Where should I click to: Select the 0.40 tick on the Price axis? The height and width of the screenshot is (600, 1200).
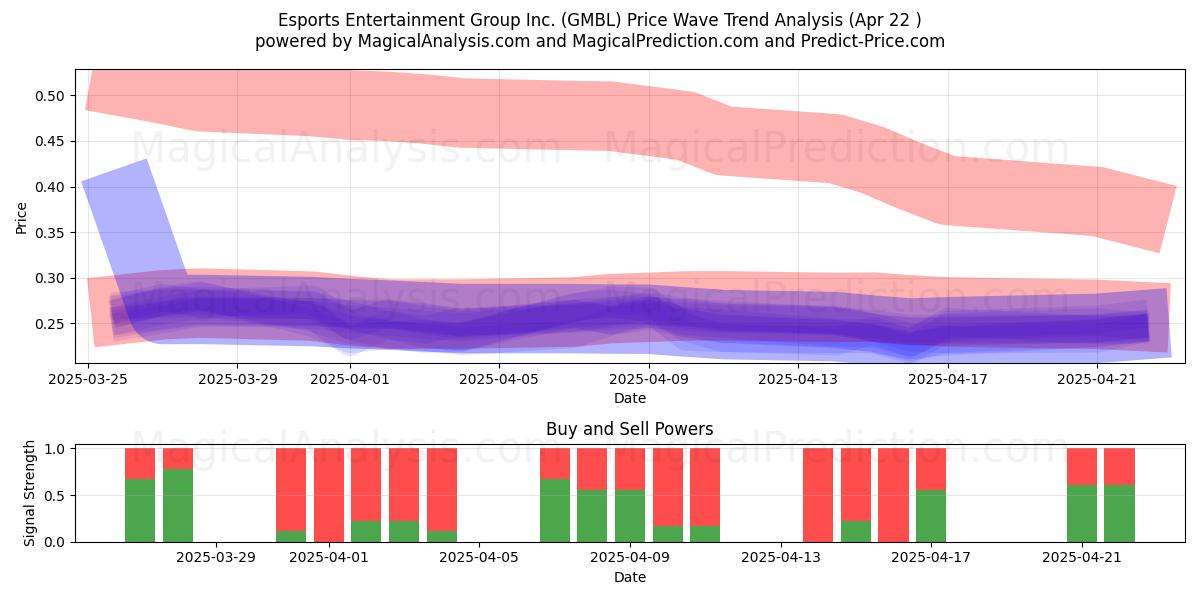point(50,187)
